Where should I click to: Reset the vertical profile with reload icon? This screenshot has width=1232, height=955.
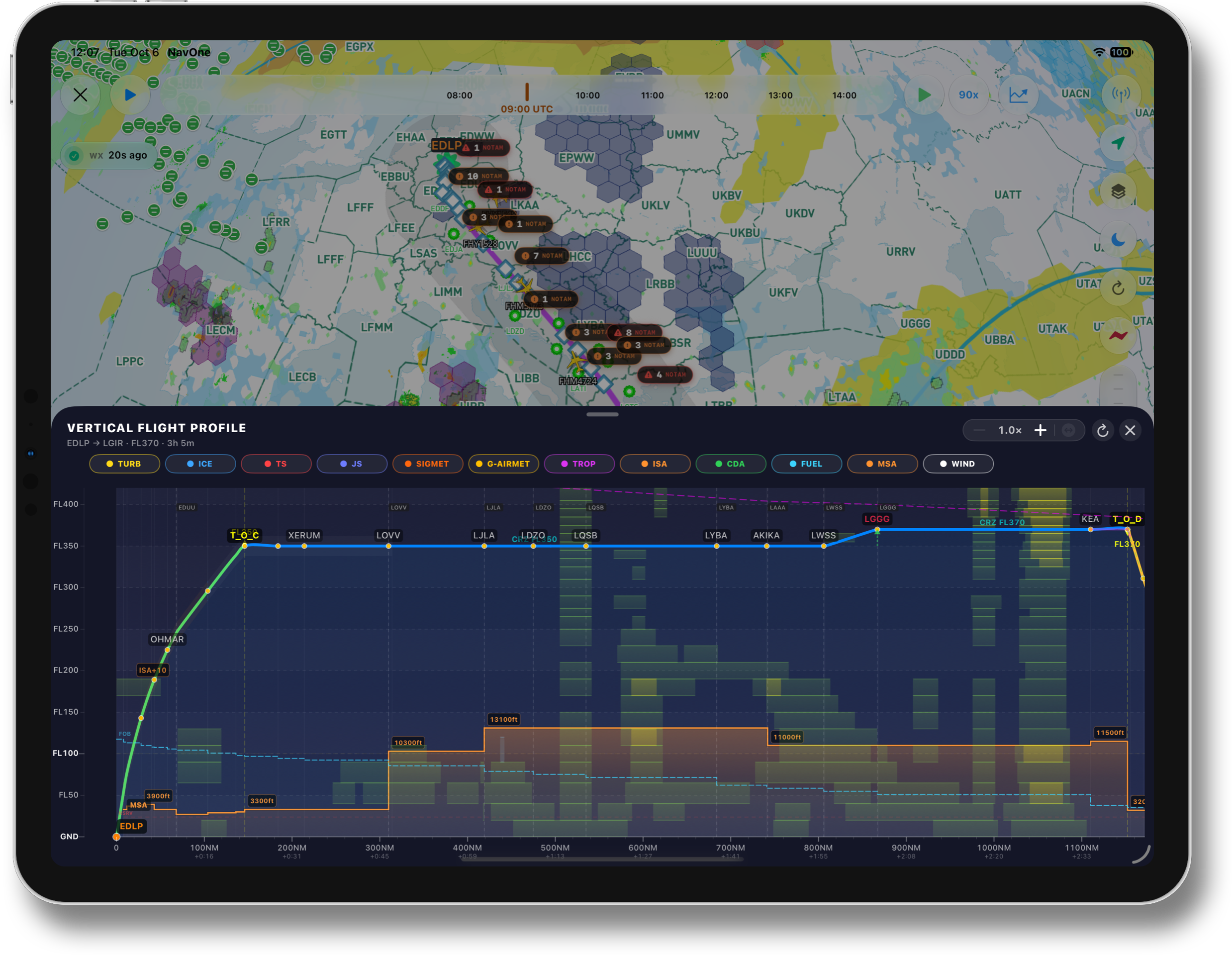pyautogui.click(x=1102, y=430)
